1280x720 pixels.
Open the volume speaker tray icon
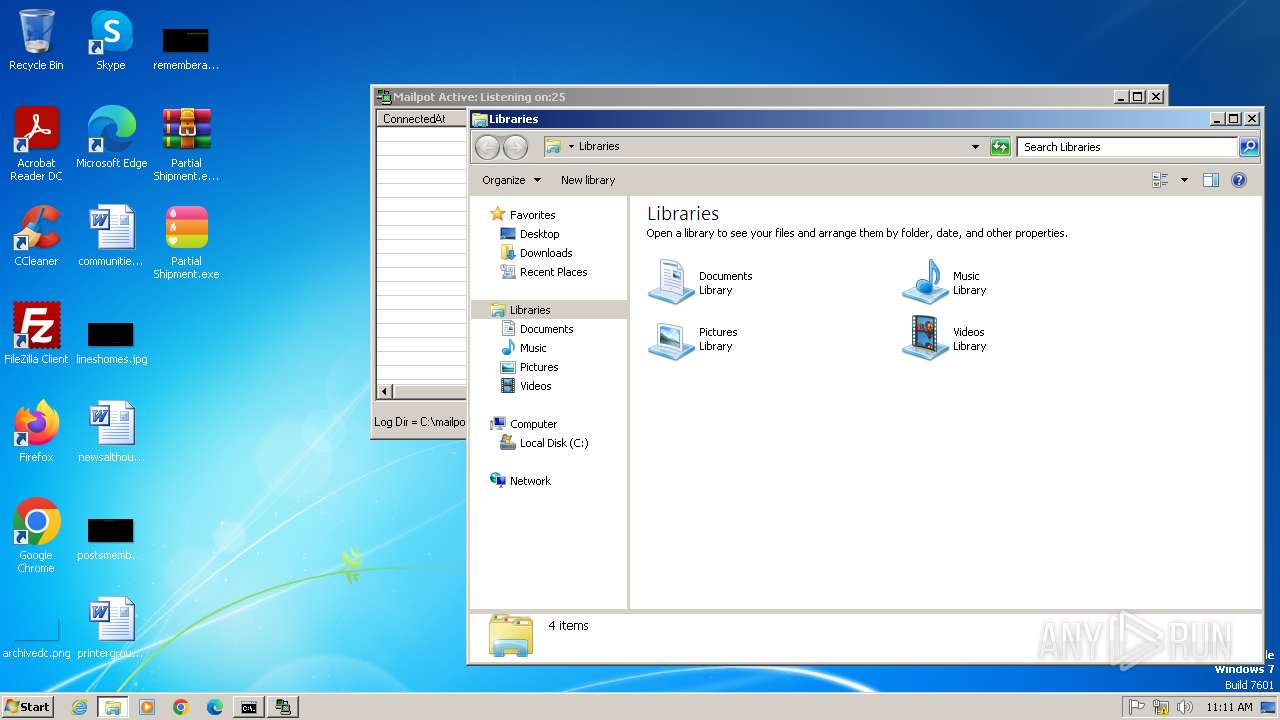tap(1185, 707)
